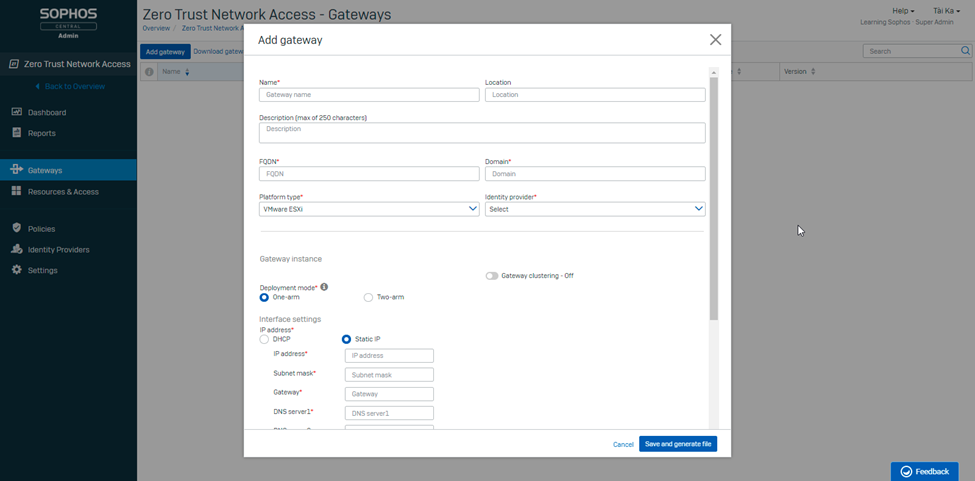Select Two-arm deployment mode

pos(368,298)
